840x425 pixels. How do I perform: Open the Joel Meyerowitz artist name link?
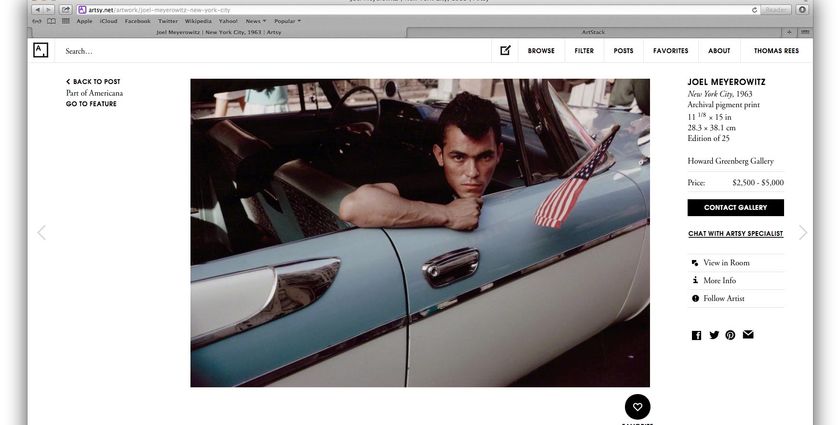[x=726, y=82]
